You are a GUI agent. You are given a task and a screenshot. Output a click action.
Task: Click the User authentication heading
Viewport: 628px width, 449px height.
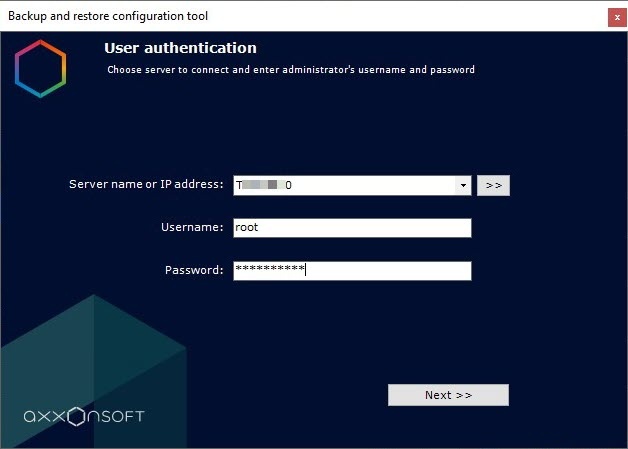tap(180, 48)
